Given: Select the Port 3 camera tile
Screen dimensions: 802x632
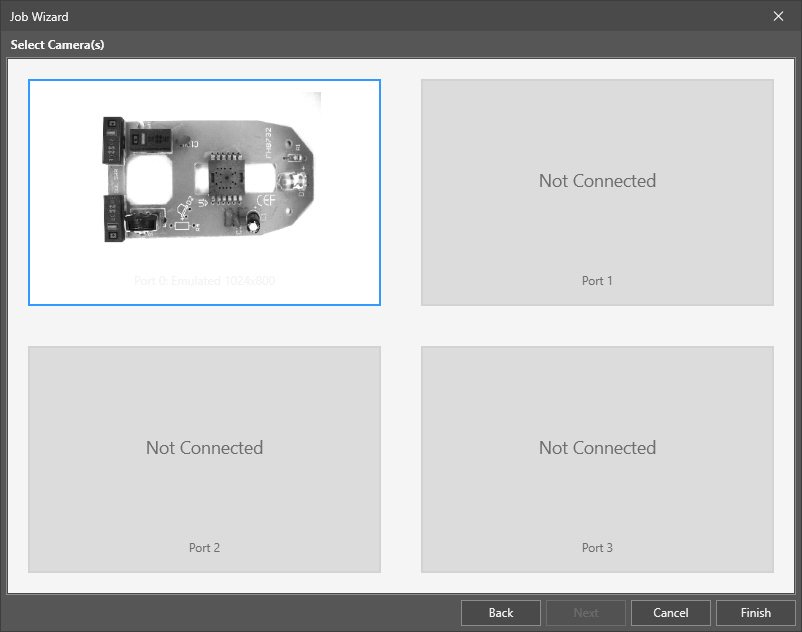Looking at the screenshot, I should 597,500.
